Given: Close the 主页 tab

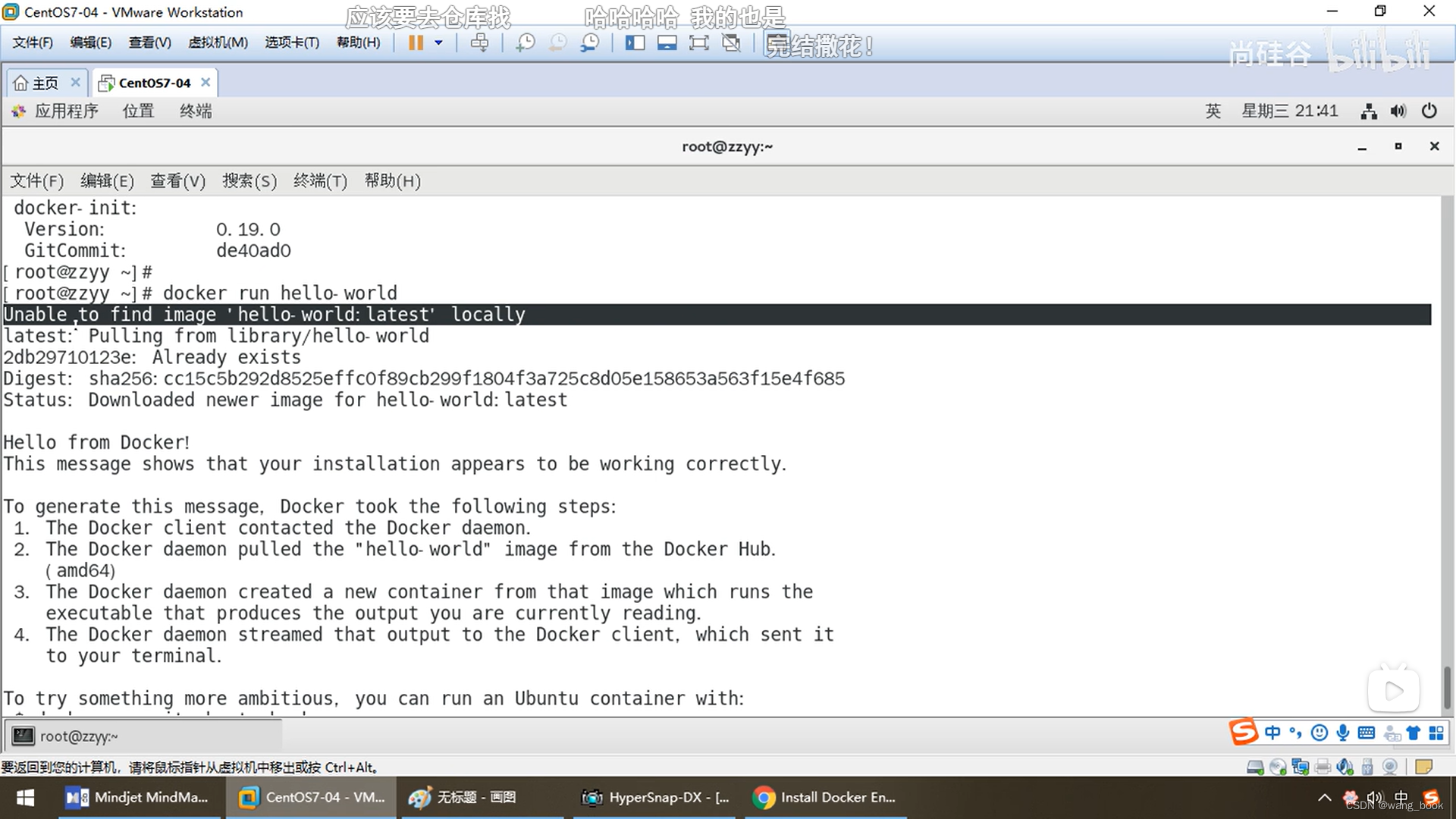Looking at the screenshot, I should [x=75, y=82].
